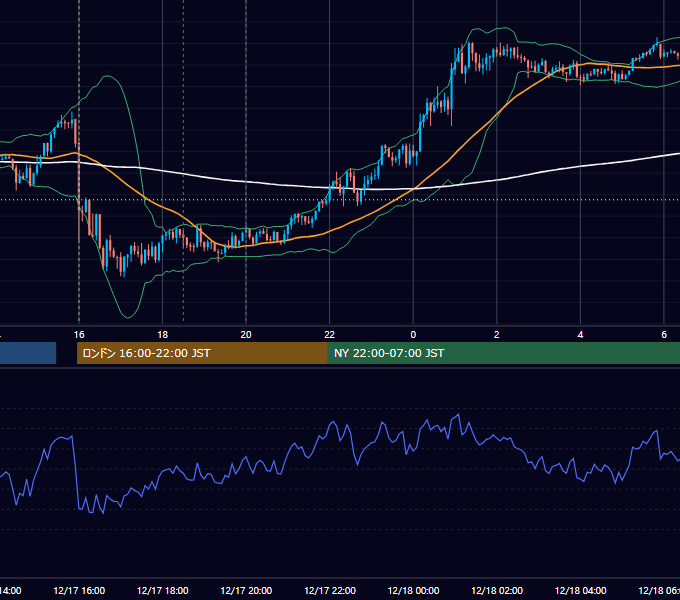Click the 12/17 20:00 date label

(246, 591)
